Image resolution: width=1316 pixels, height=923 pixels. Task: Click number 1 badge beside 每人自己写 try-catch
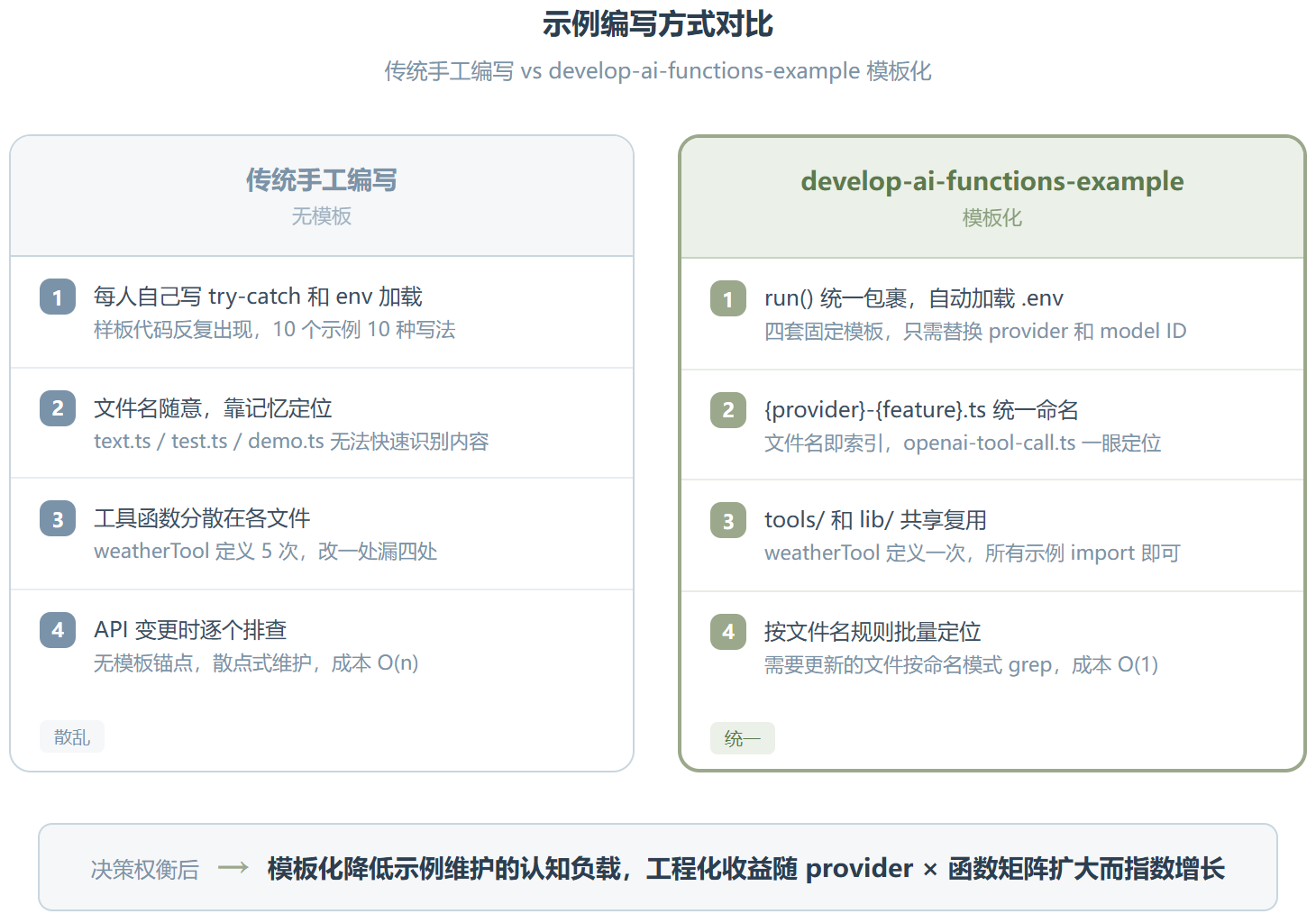point(58,297)
